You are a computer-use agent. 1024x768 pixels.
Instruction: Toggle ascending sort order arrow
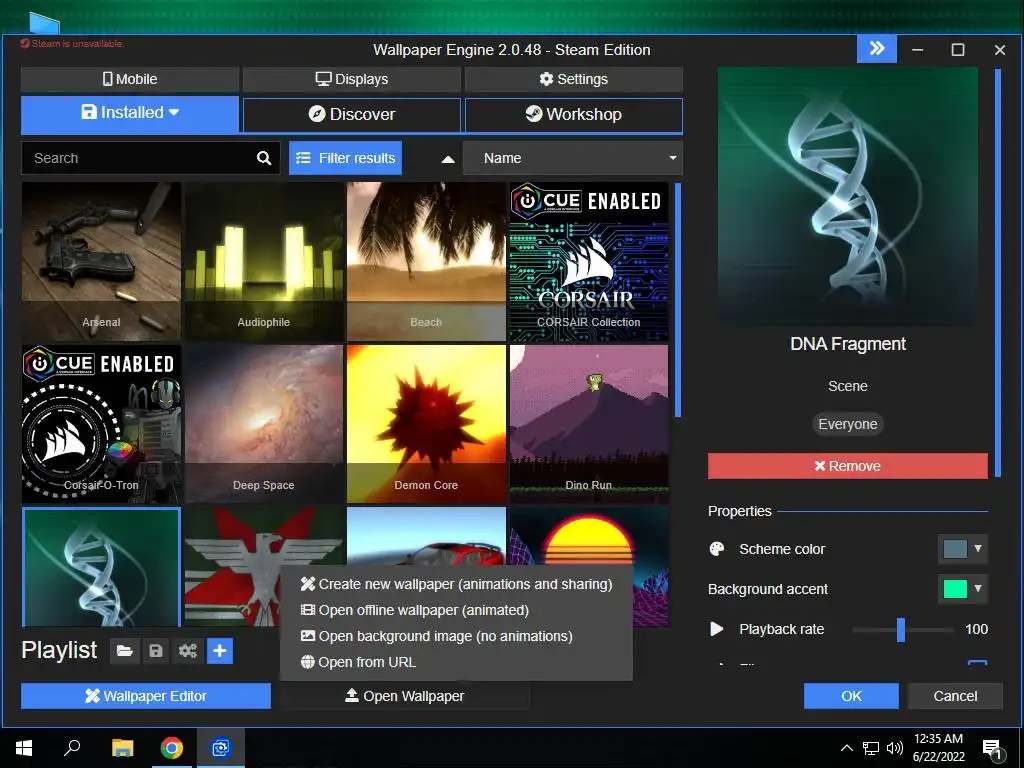coord(448,159)
